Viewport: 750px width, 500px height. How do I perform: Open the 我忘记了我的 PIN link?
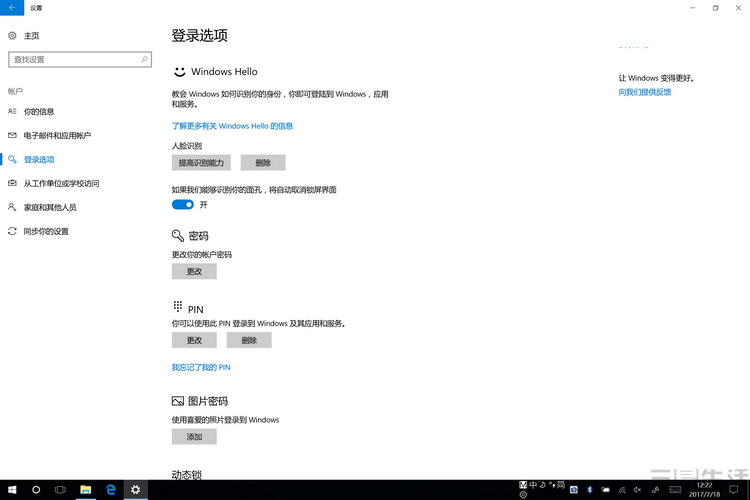(201, 367)
